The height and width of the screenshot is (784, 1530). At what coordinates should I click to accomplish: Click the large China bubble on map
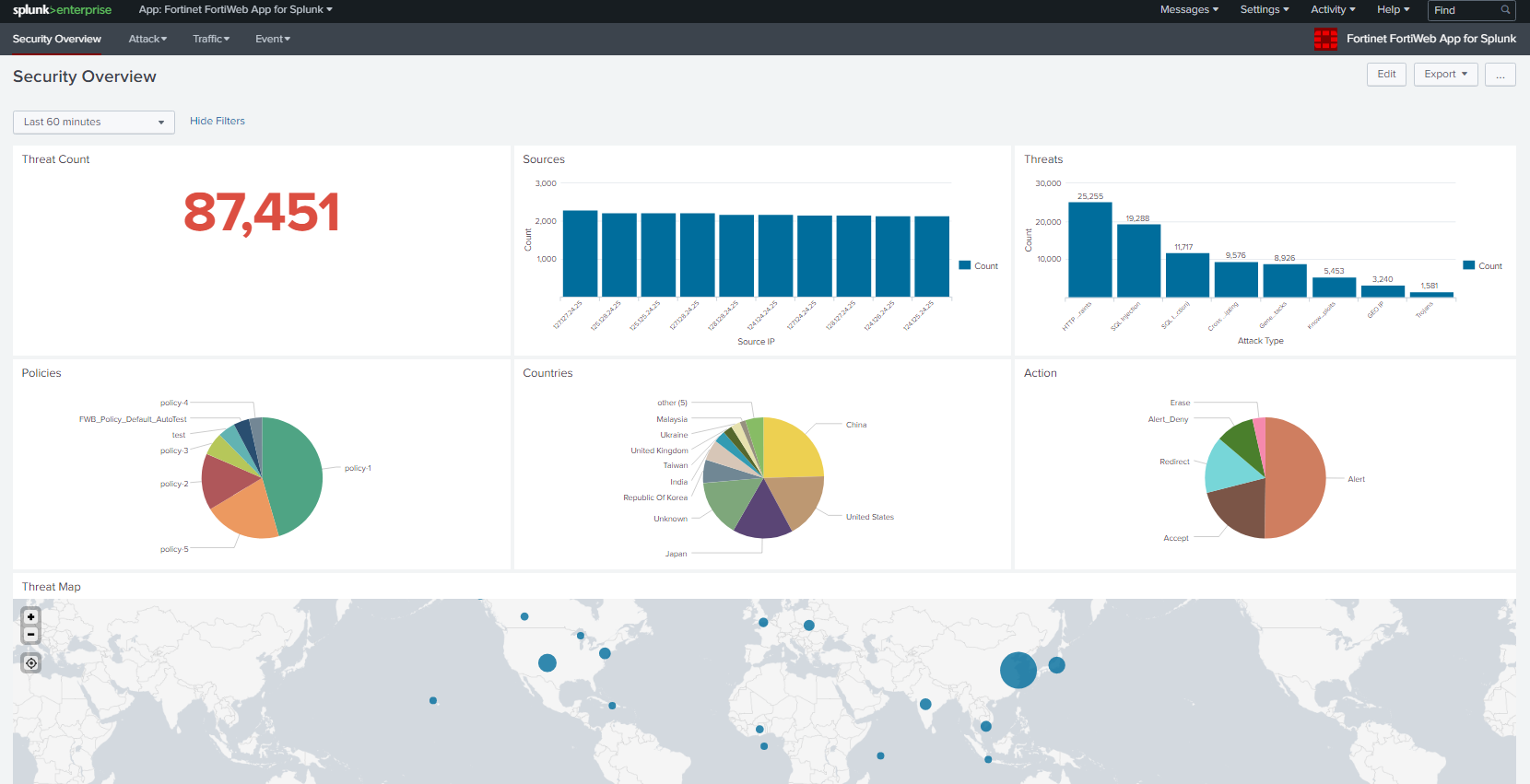[x=1018, y=670]
